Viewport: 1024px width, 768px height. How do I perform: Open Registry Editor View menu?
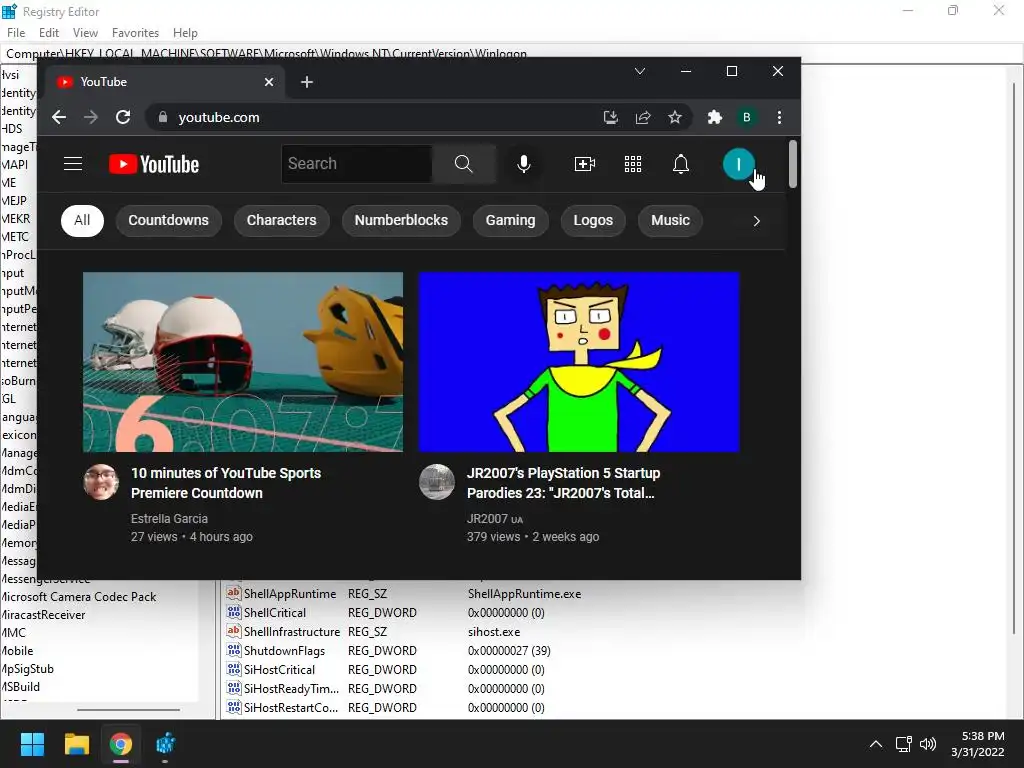point(85,33)
